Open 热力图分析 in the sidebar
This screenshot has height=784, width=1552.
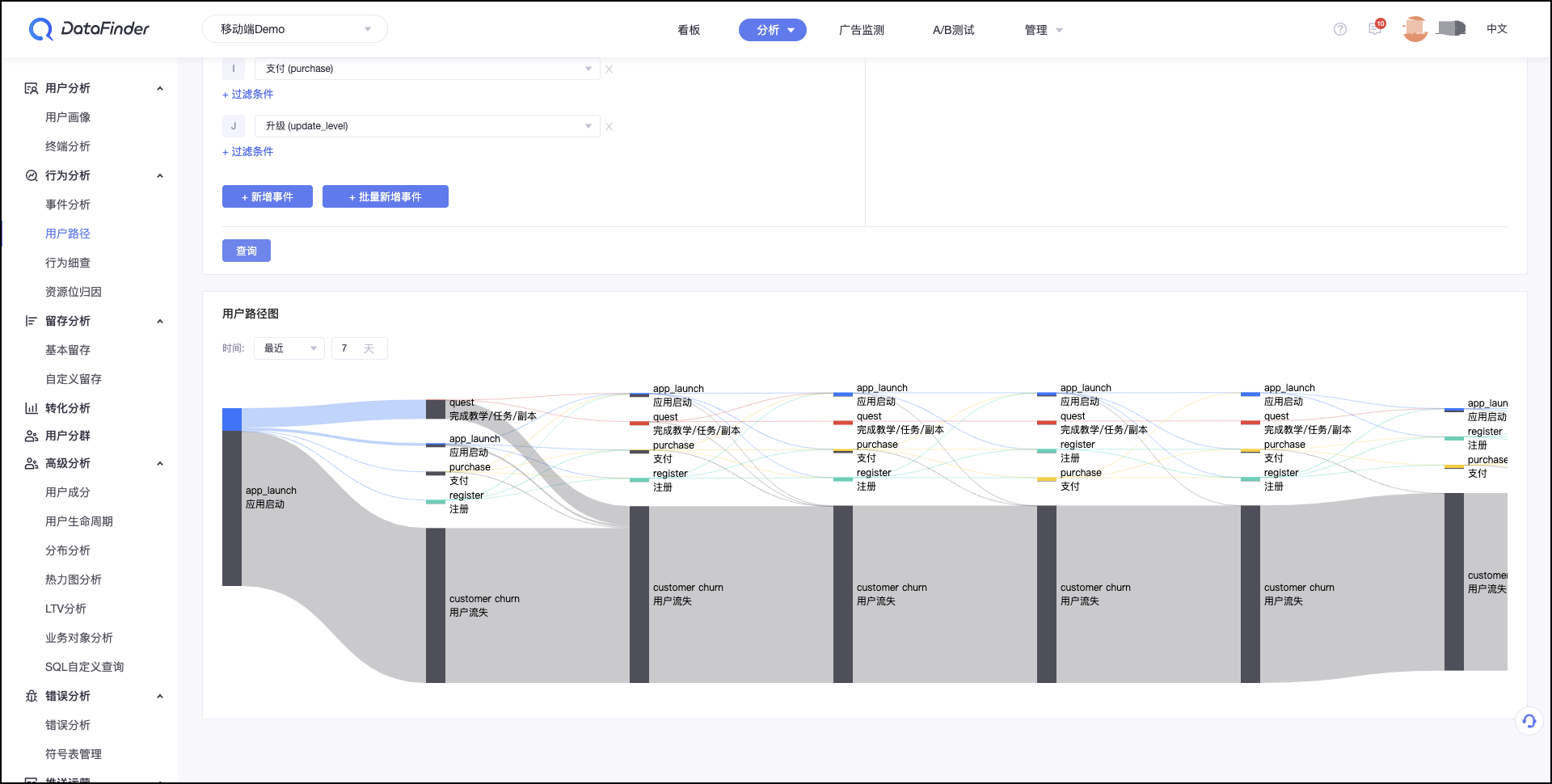coord(74,580)
